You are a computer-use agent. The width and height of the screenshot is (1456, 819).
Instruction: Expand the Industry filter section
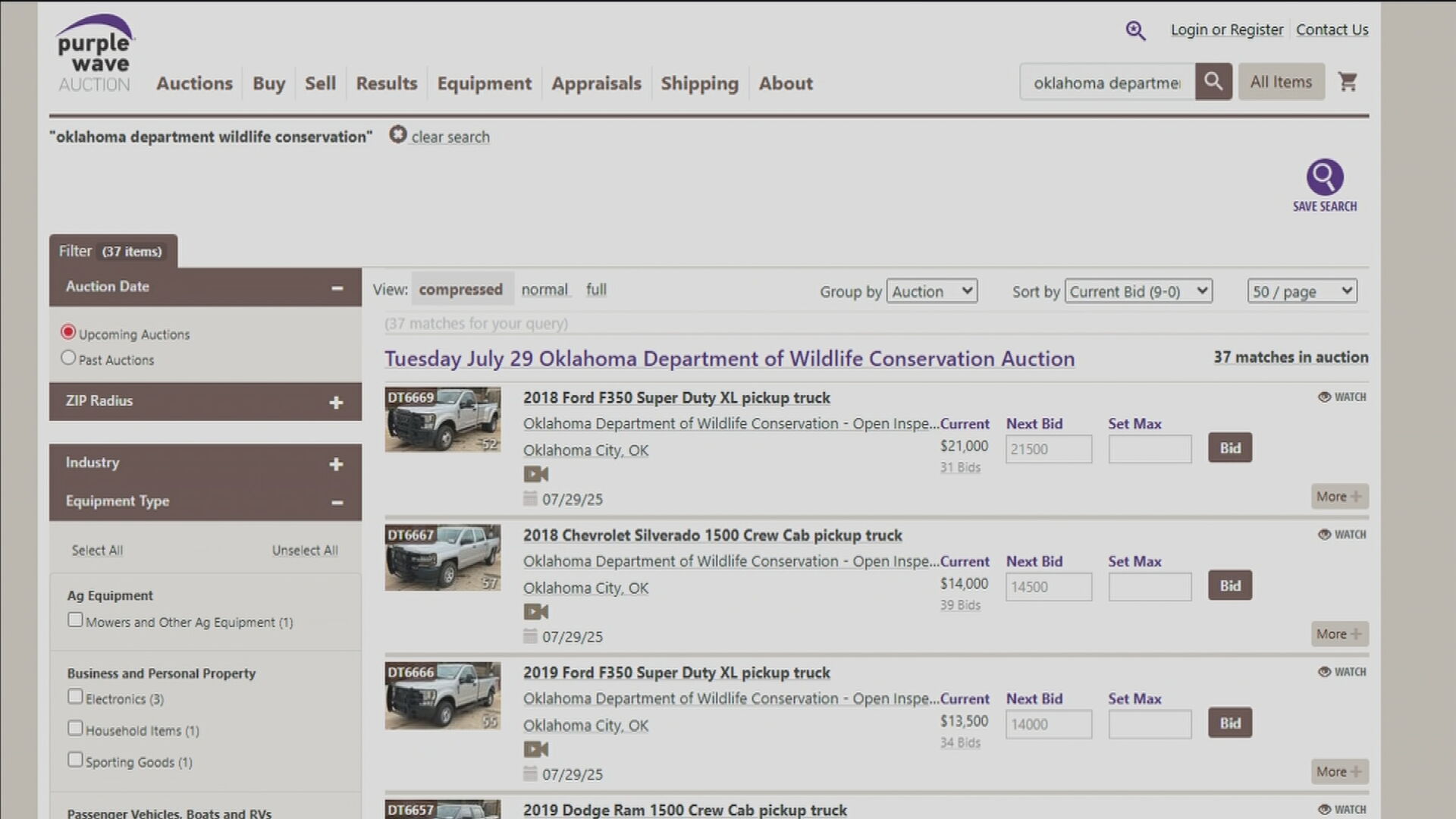pyautogui.click(x=336, y=464)
